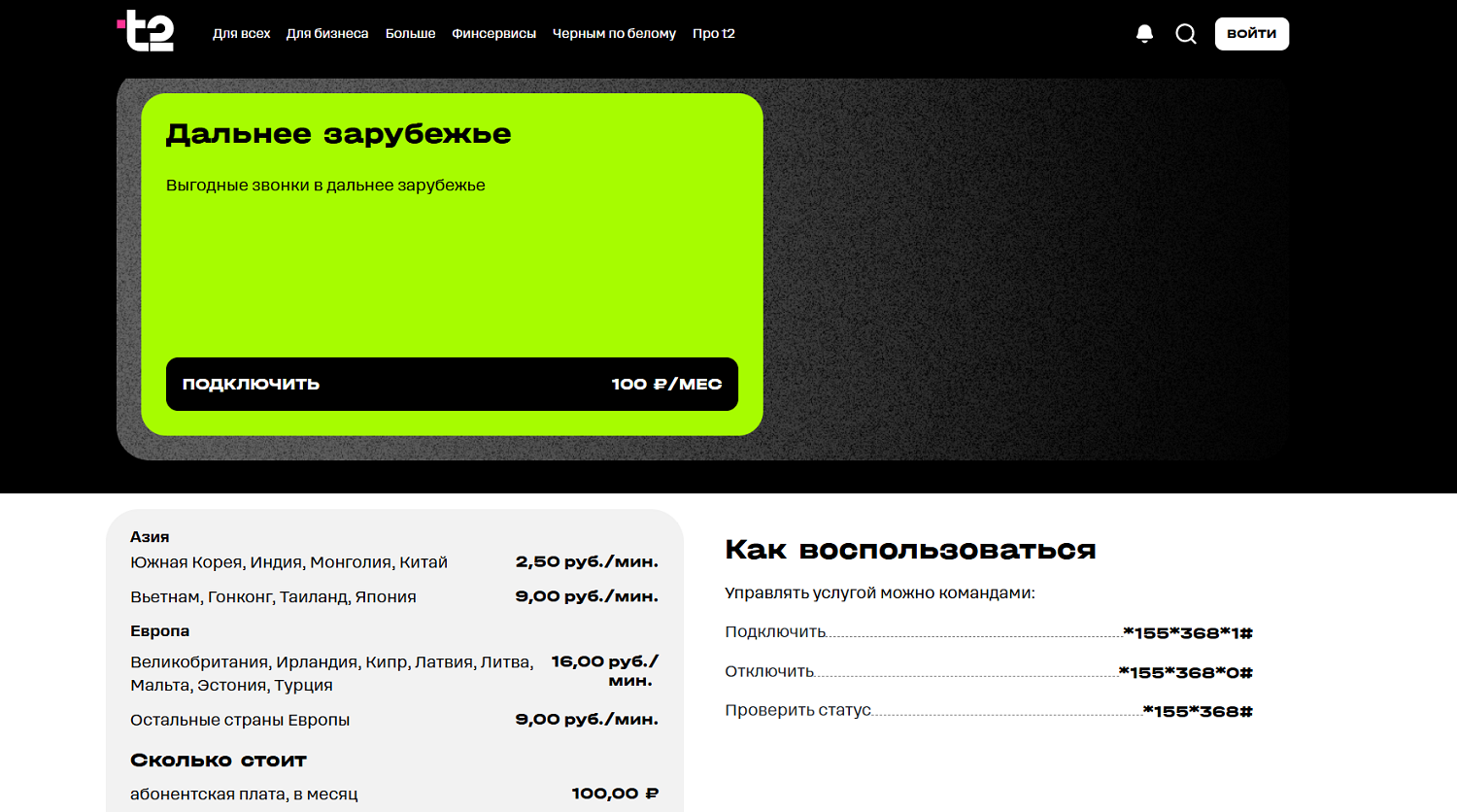Image resolution: width=1457 pixels, height=812 pixels.
Task: Click the "Азия" region heading
Action: [150, 536]
